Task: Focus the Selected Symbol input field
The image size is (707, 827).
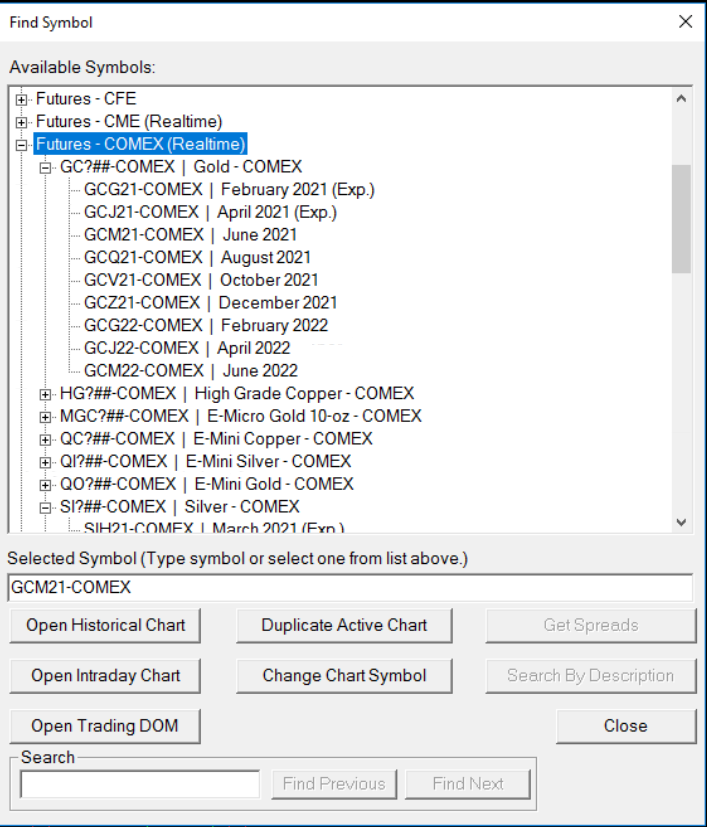Action: tap(350, 588)
